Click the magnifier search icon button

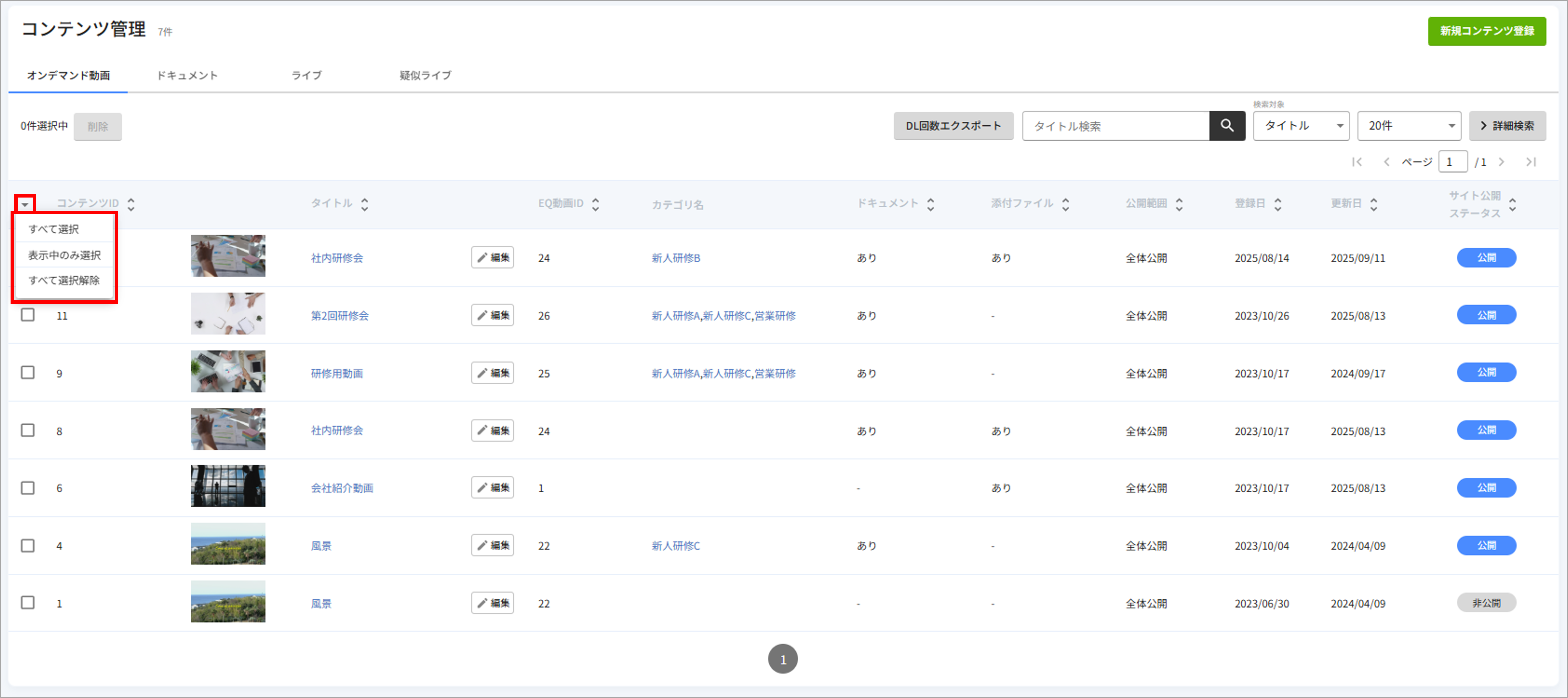coord(1227,126)
